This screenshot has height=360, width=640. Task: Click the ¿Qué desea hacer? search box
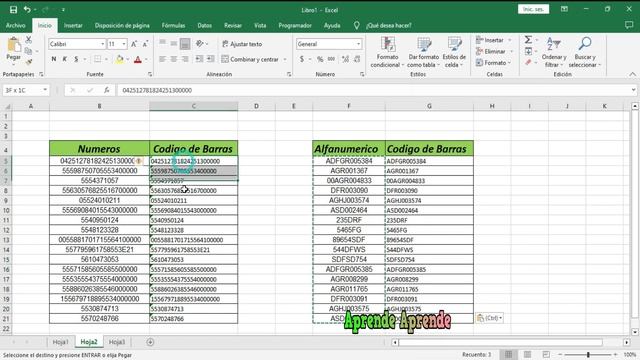point(389,25)
